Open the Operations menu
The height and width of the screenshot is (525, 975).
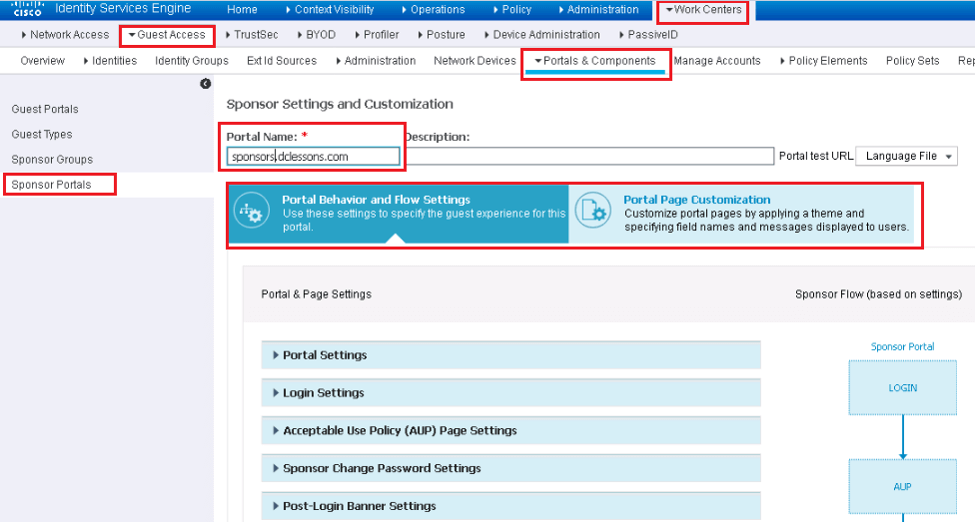pyautogui.click(x=433, y=9)
